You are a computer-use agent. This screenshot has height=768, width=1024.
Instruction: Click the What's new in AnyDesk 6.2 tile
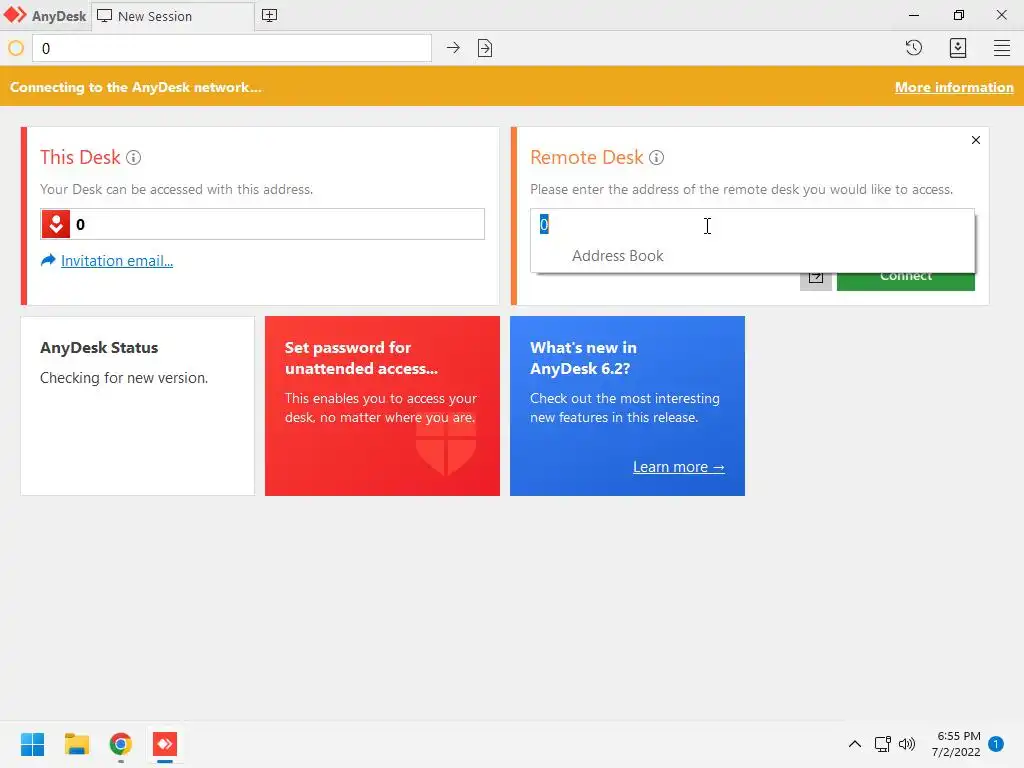tap(627, 406)
